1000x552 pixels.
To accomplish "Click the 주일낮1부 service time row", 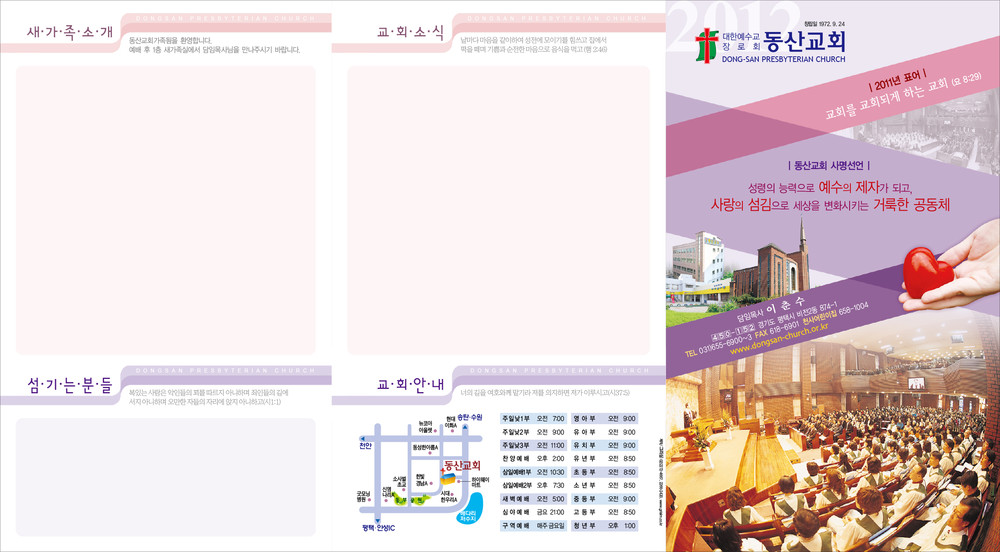I will [x=534, y=418].
